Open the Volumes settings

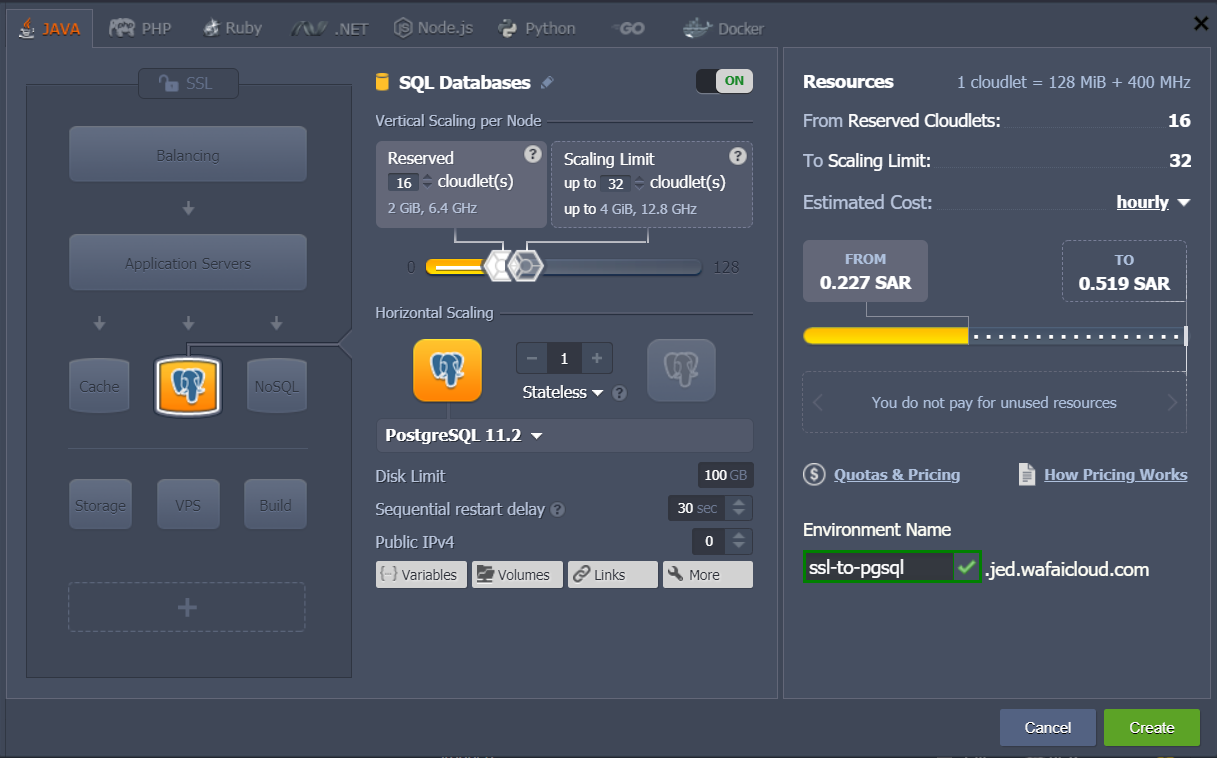click(x=517, y=574)
